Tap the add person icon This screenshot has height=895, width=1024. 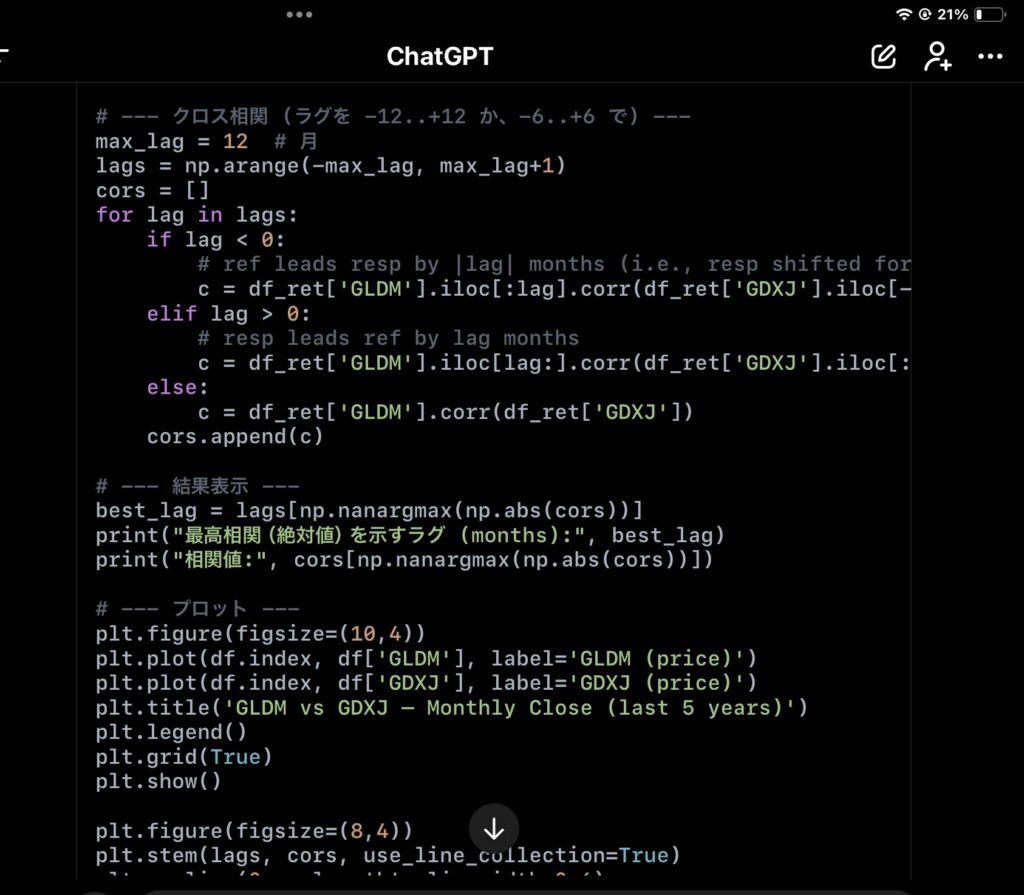[937, 56]
